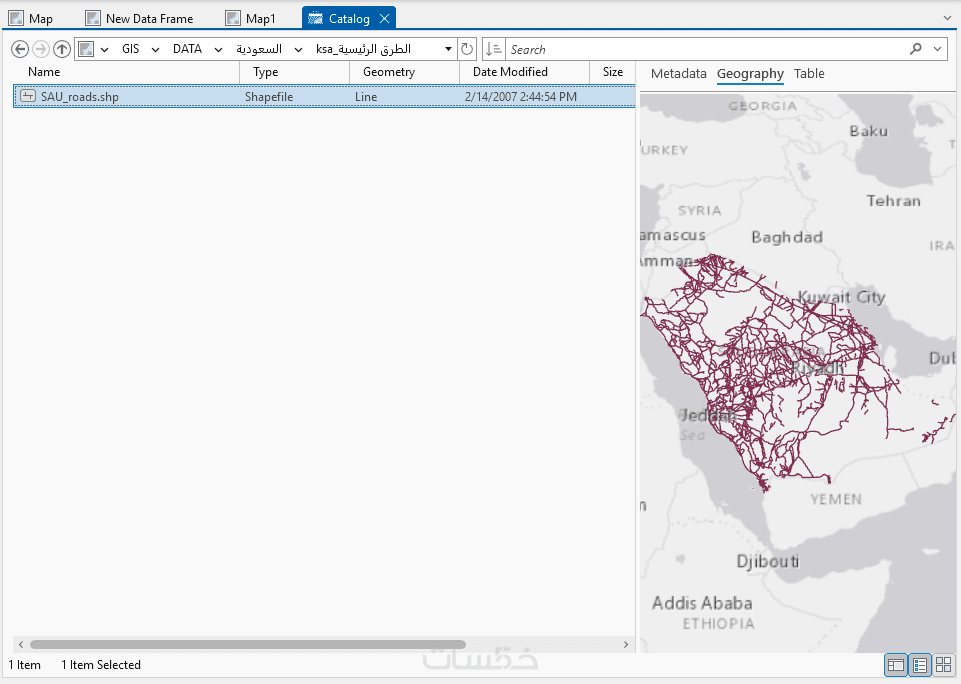Click the project location icon in path bar
Screen dimensions: 961x684
(x=87, y=49)
